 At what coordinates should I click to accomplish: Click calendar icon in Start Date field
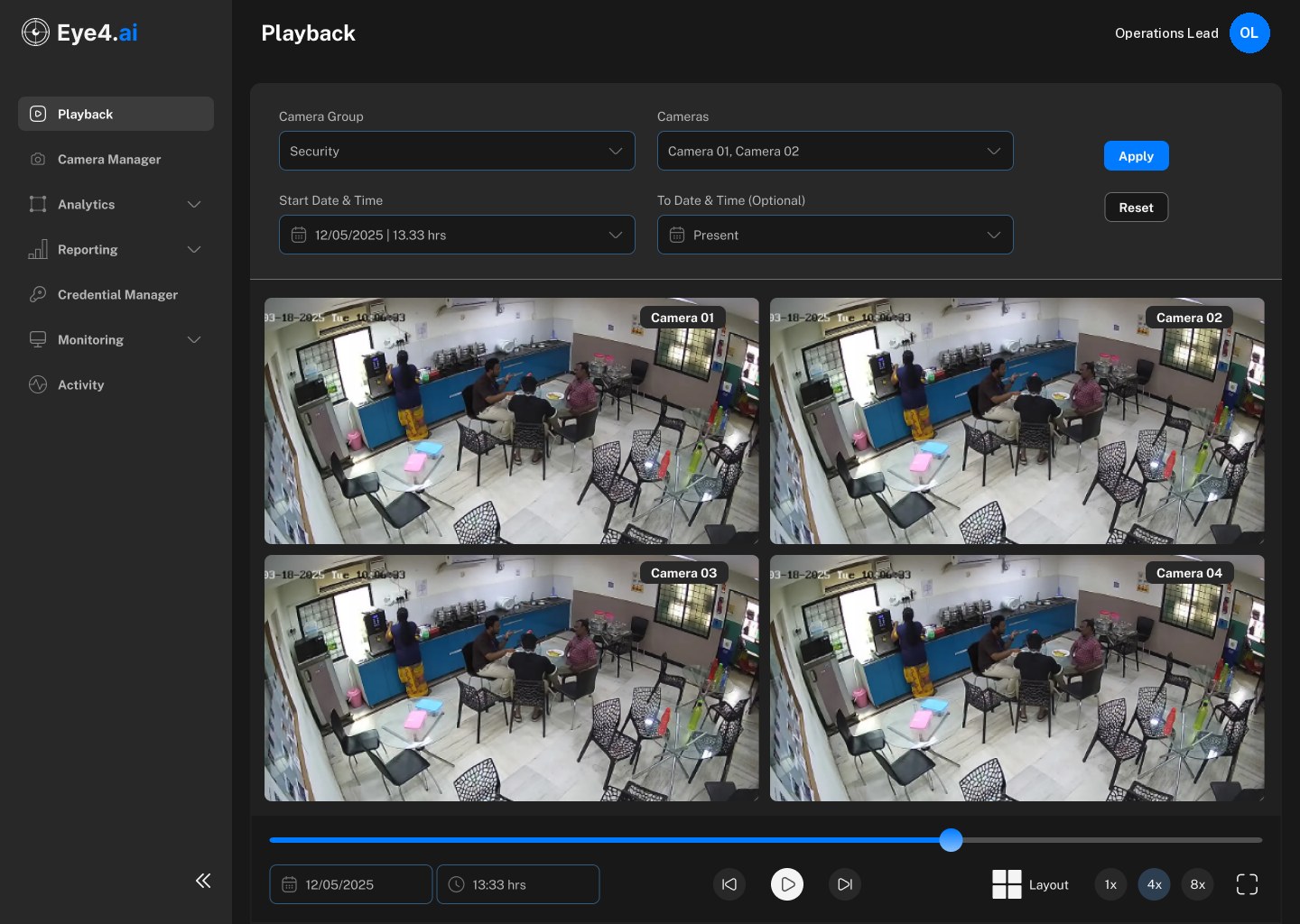pyautogui.click(x=299, y=235)
